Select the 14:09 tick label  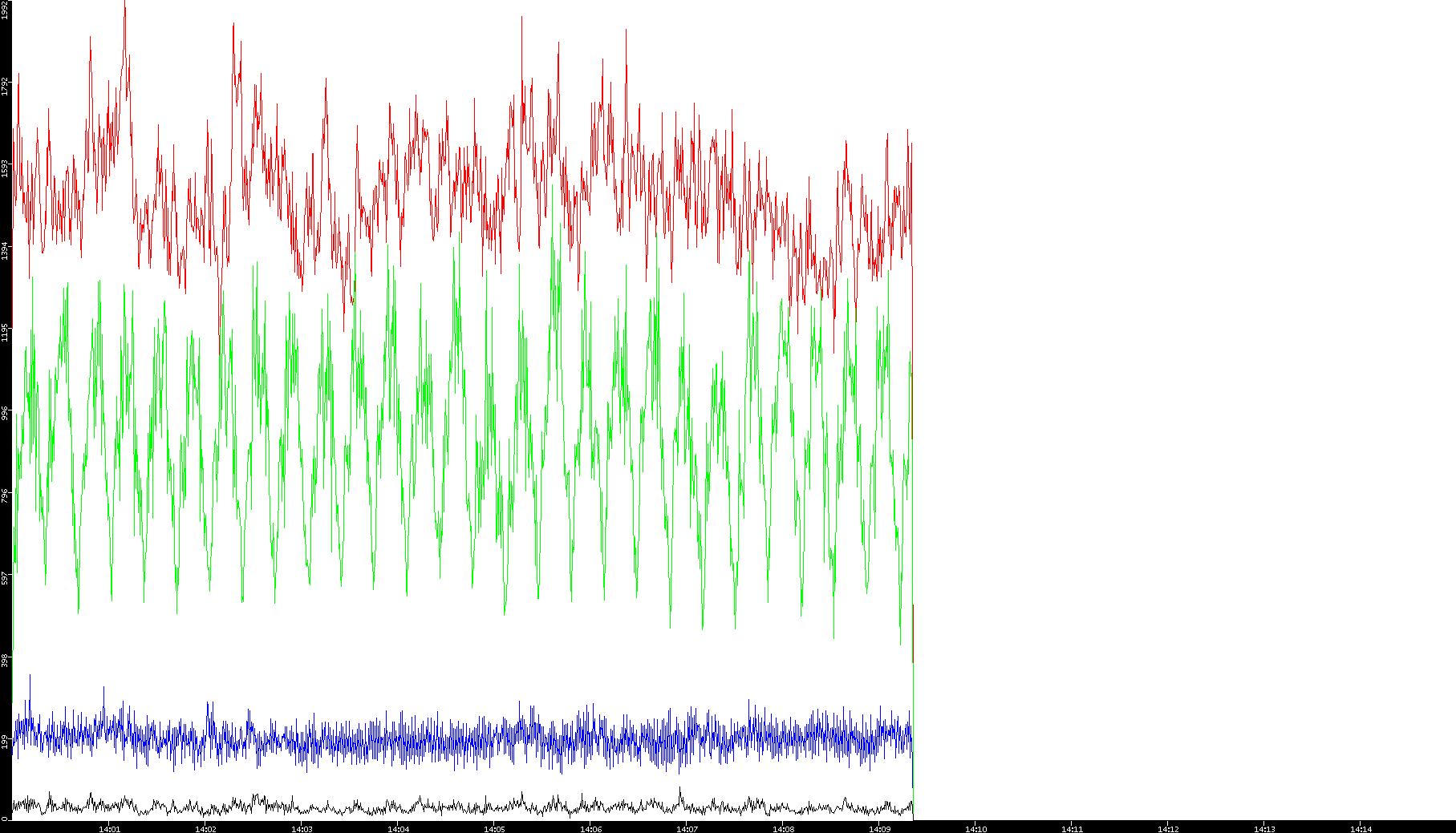pos(879,829)
